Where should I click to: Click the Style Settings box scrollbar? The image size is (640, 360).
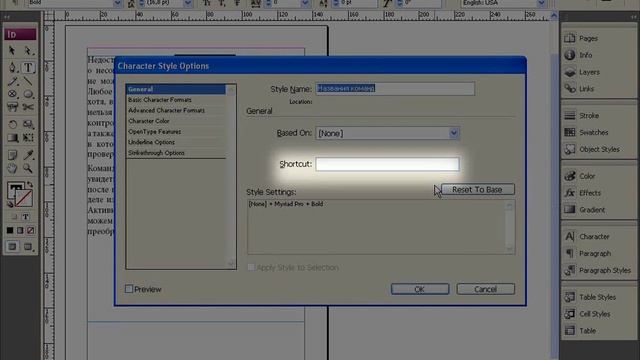click(x=509, y=227)
